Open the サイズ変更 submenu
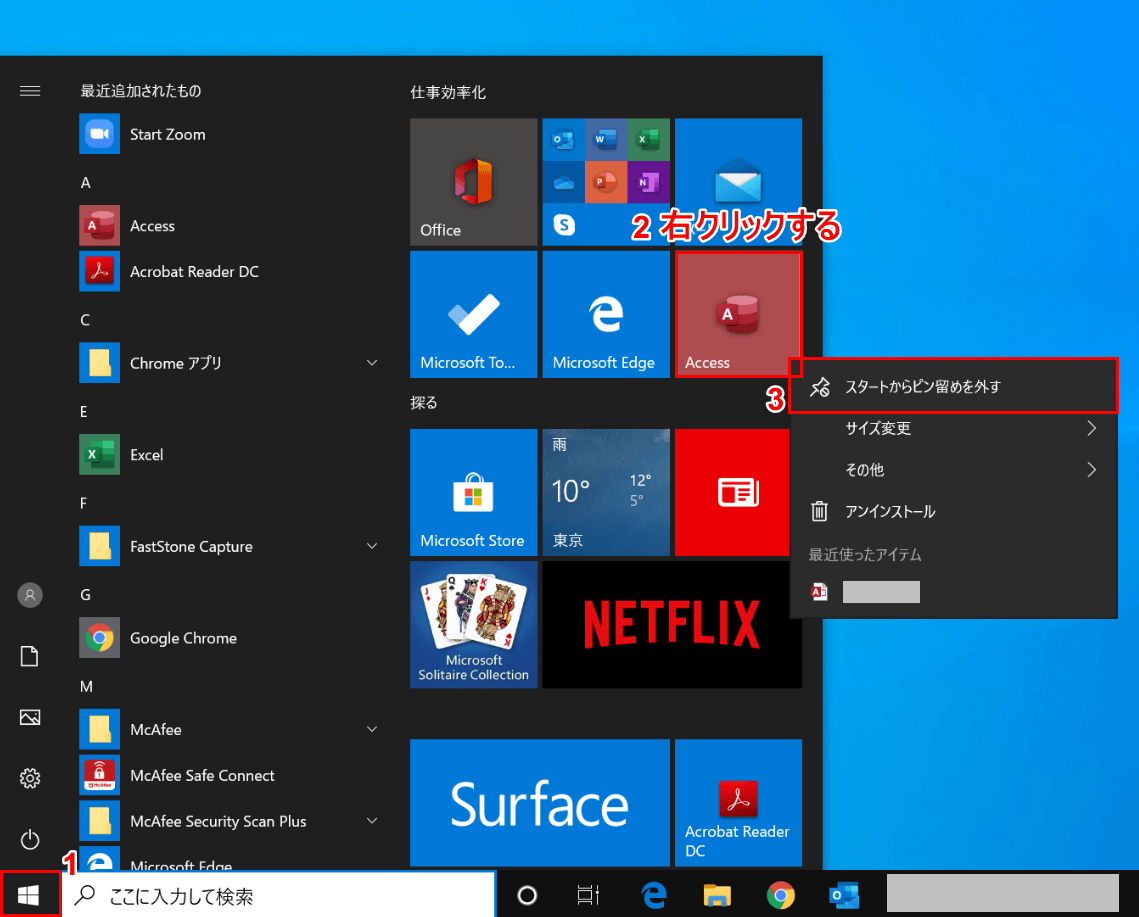Viewport: 1139px width, 917px height. coord(953,428)
